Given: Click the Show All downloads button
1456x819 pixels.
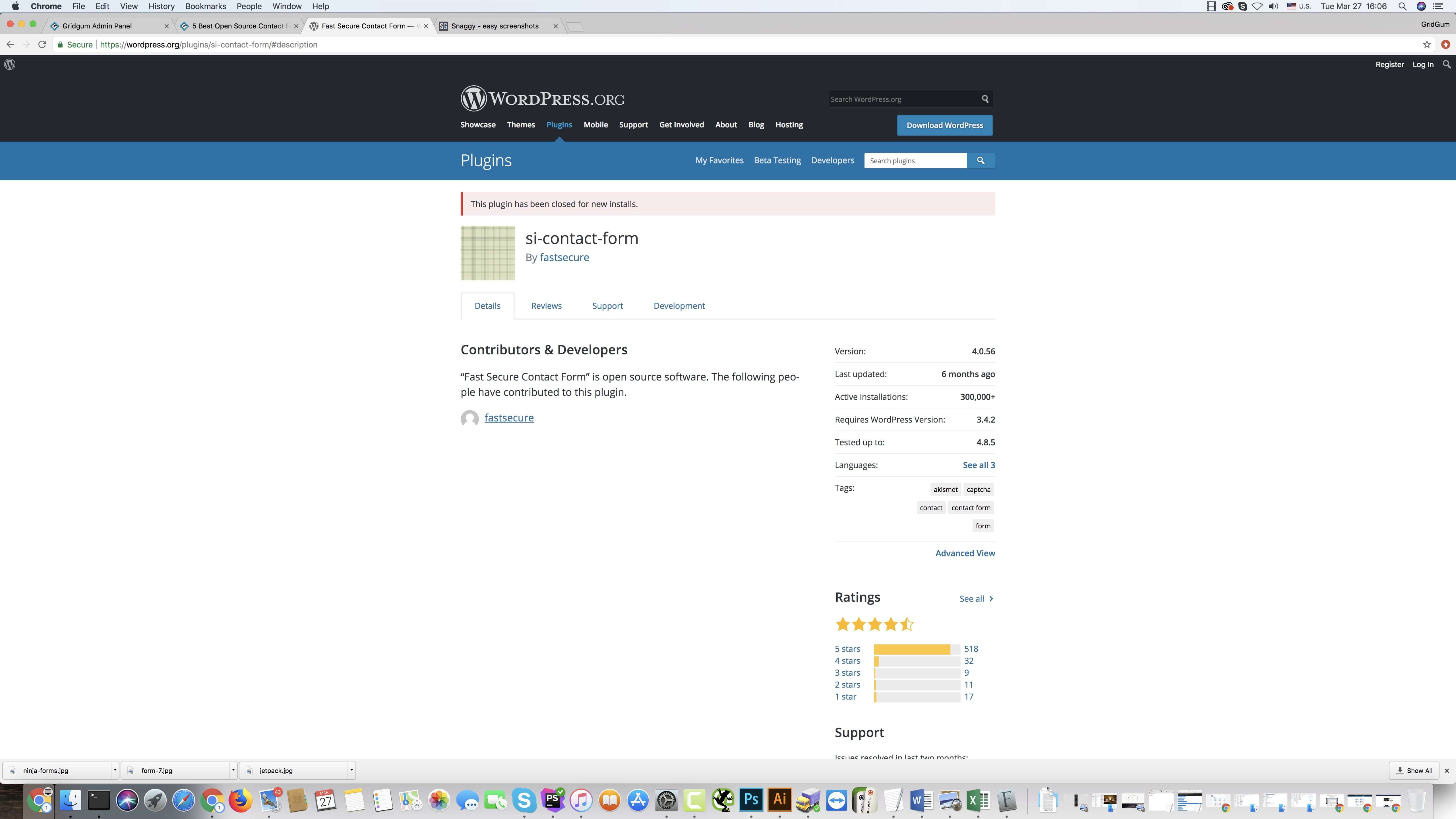Looking at the screenshot, I should tap(1414, 770).
